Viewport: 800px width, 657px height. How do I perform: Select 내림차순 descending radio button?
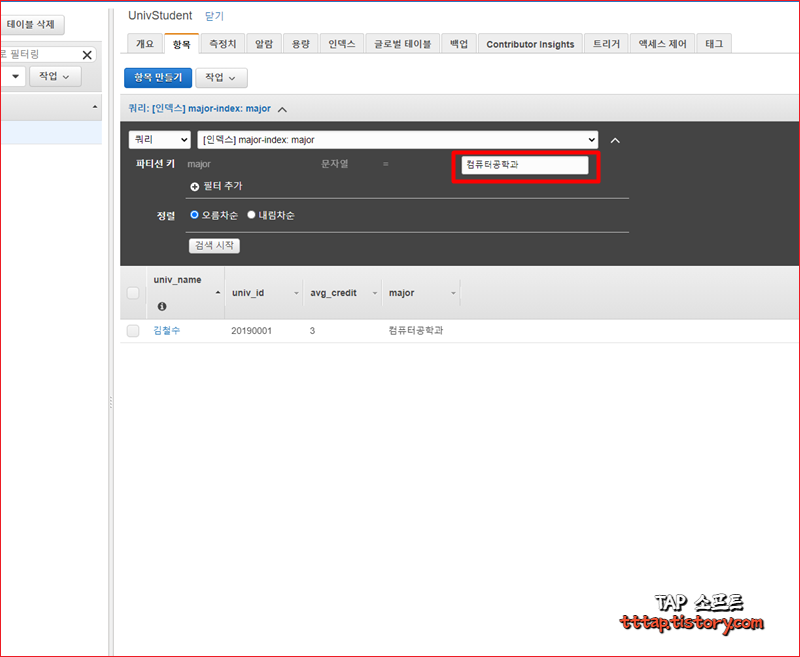251,215
